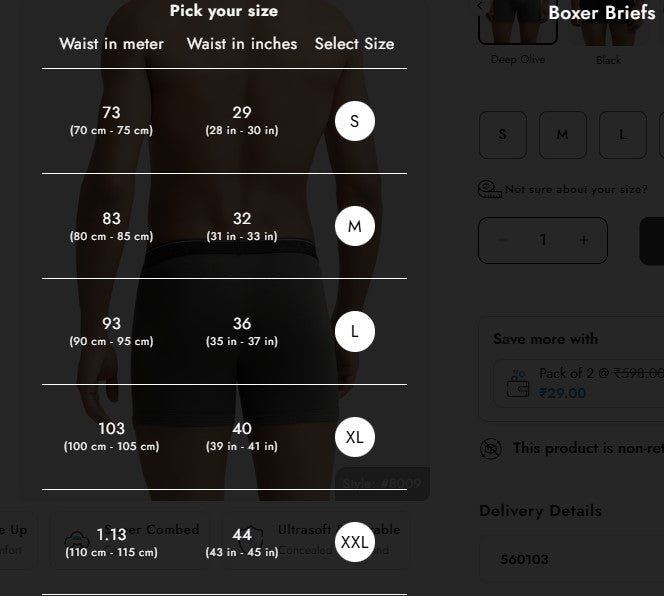The width and height of the screenshot is (664, 596).
Task: Click the previous arrow on color carousel
Action: (x=480, y=6)
